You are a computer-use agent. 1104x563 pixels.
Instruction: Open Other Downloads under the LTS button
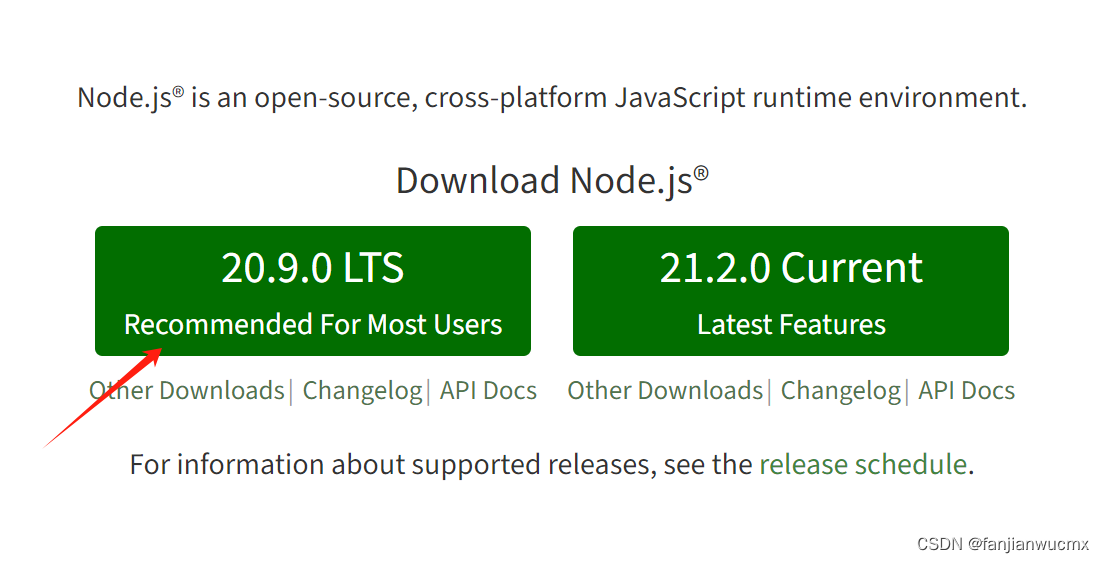[187, 391]
